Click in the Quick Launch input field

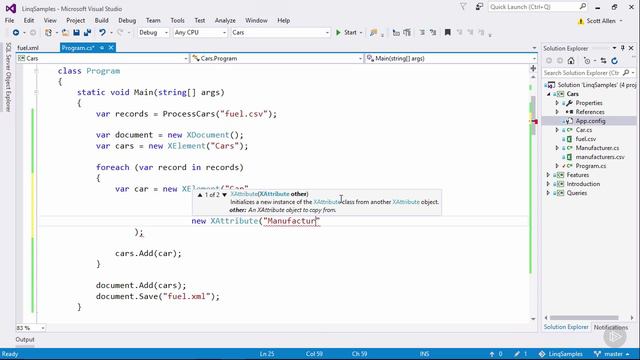point(533,7)
